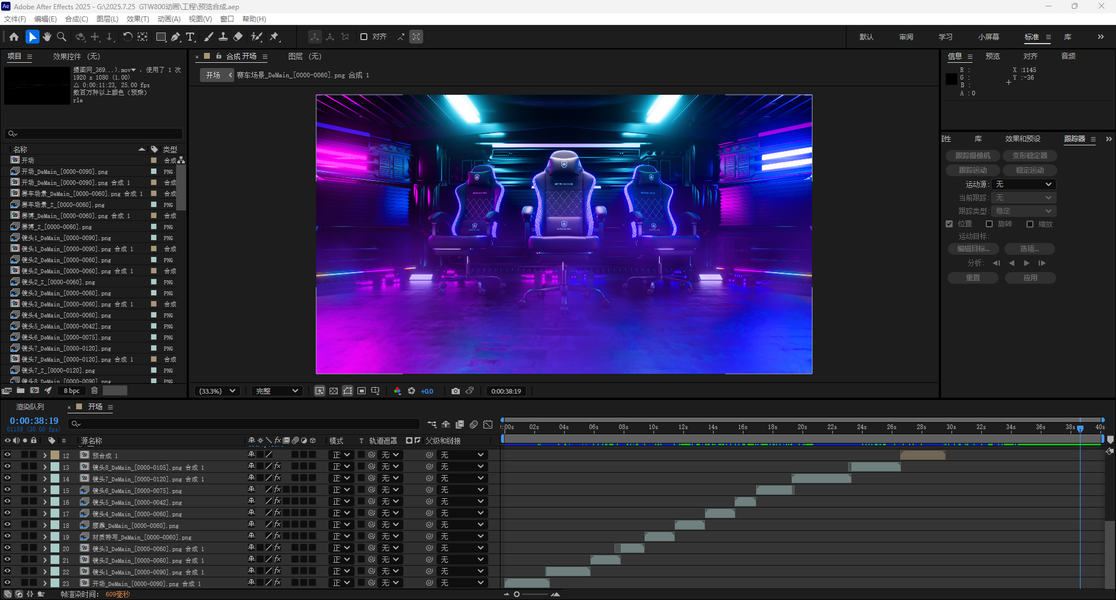Click the snapshot camera icon
This screenshot has width=1116, height=600.
coord(456,391)
